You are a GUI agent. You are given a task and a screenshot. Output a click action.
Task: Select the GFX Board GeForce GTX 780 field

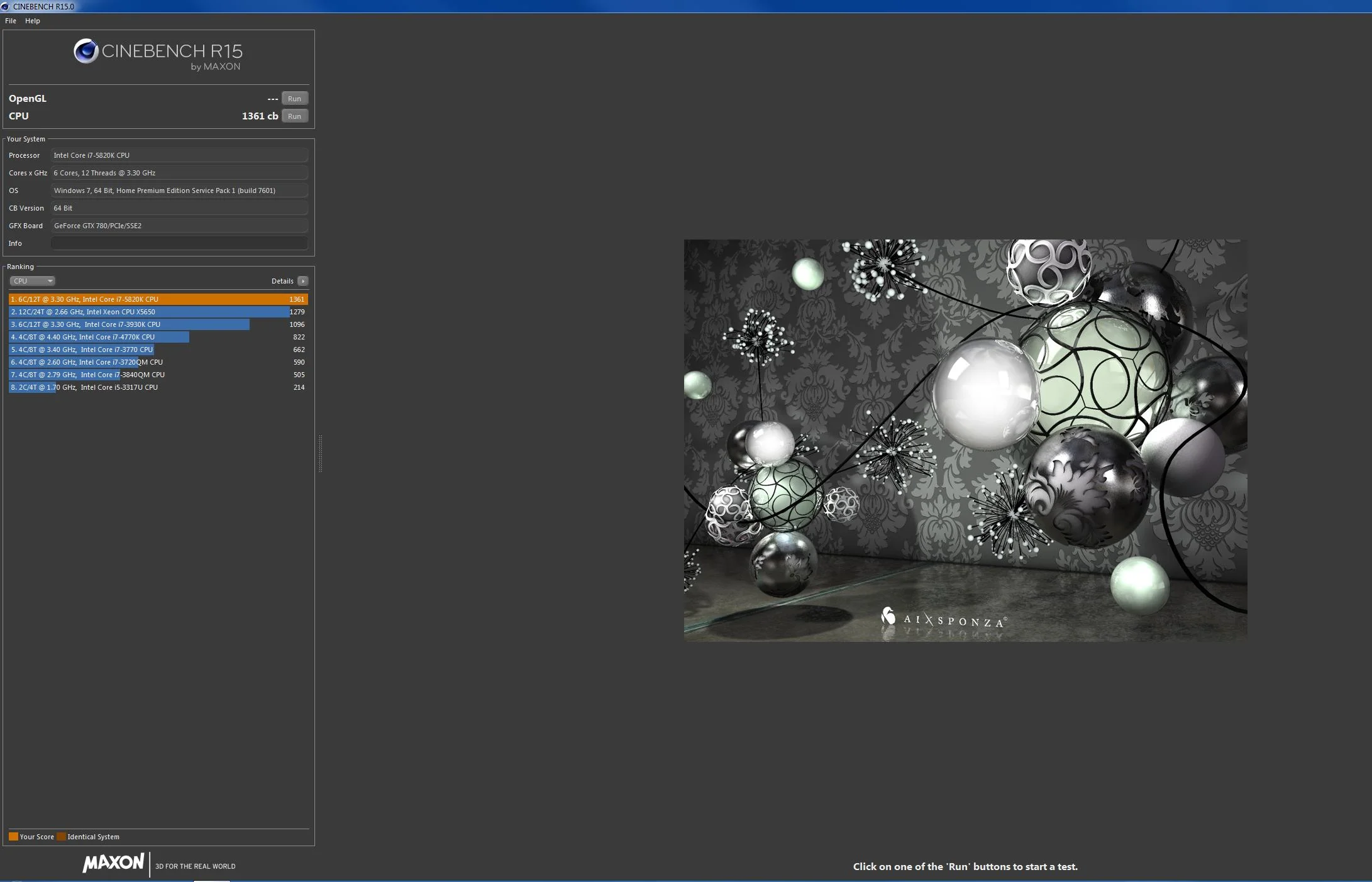coord(179,226)
